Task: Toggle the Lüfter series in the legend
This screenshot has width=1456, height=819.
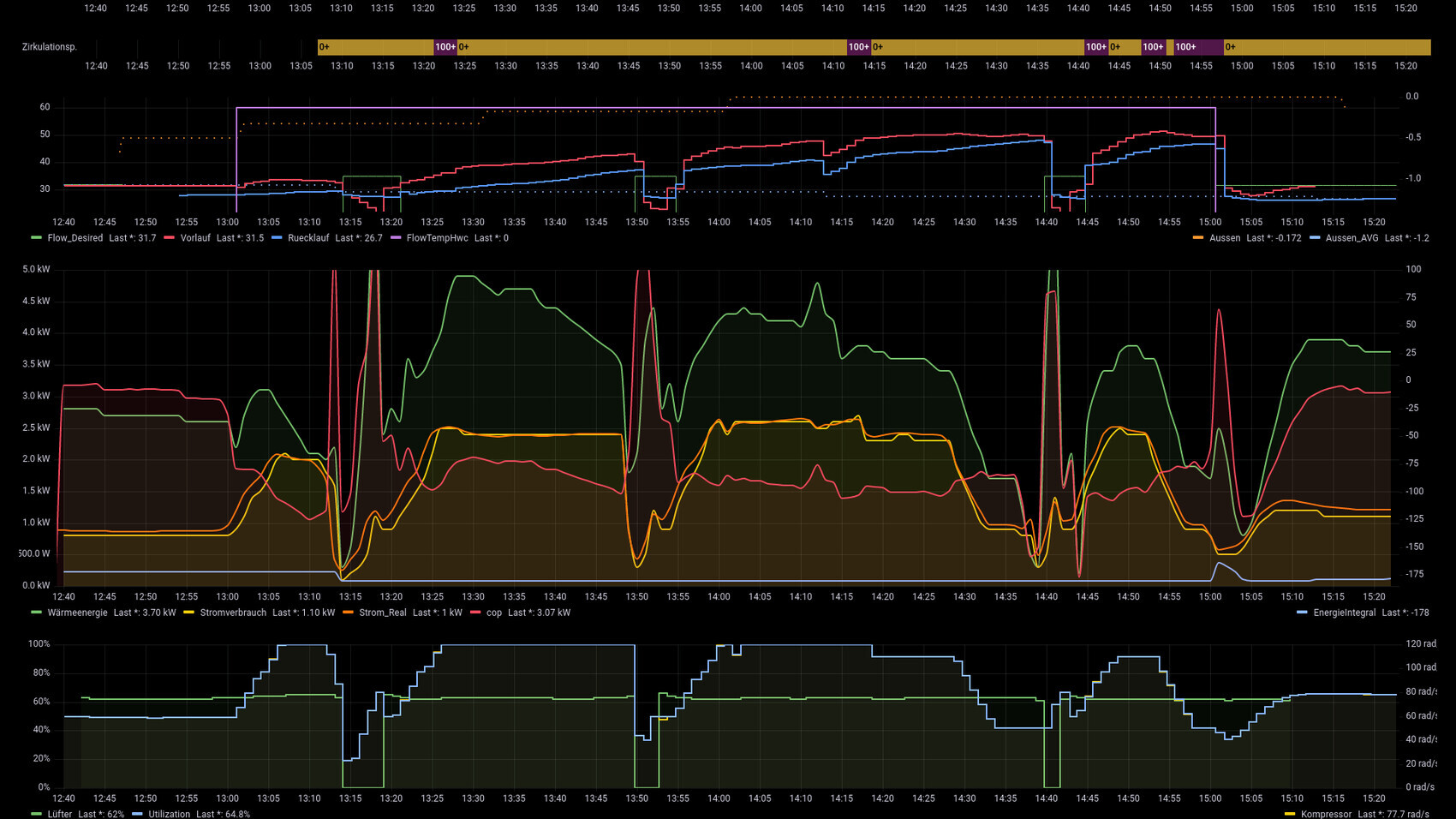Action: (x=60, y=814)
